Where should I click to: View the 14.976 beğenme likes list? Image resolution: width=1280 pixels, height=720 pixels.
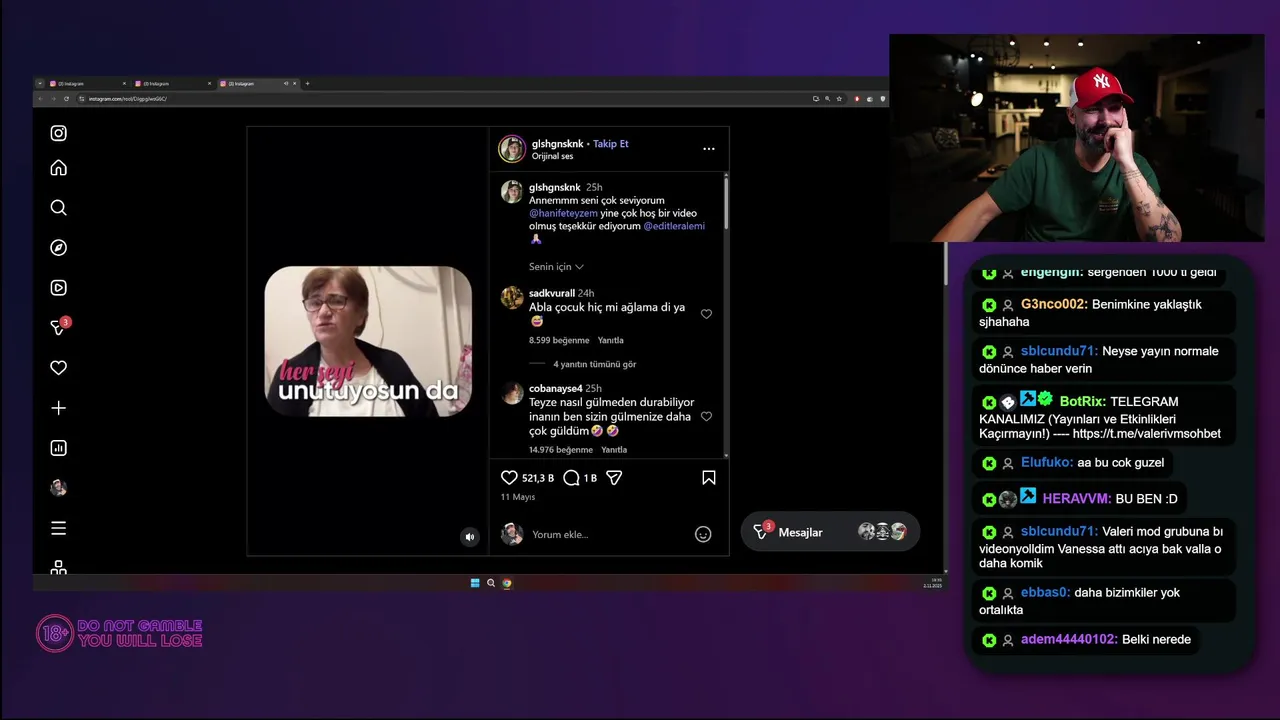pyautogui.click(x=561, y=450)
